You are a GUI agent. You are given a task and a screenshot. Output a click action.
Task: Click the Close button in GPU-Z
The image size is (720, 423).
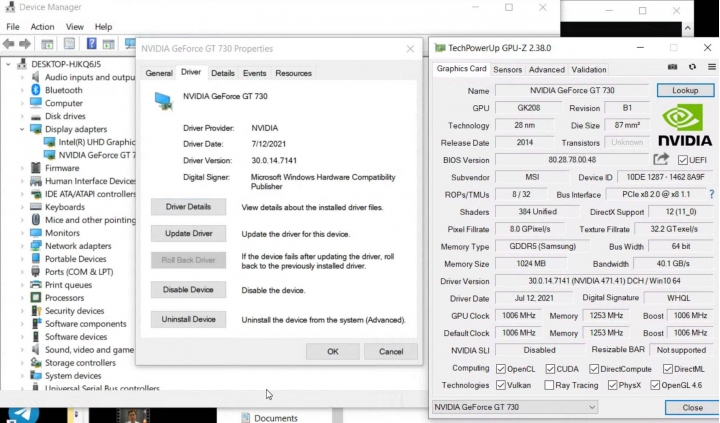[x=692, y=407]
